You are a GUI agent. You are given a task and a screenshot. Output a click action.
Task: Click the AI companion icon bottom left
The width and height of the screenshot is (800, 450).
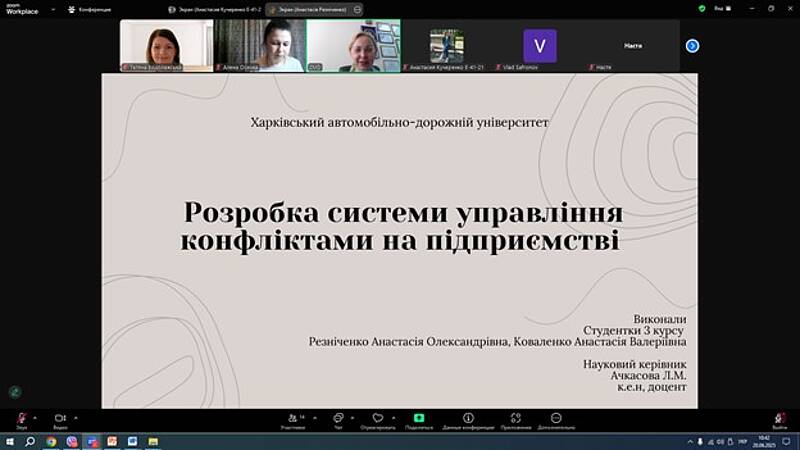pyautogui.click(x=15, y=392)
